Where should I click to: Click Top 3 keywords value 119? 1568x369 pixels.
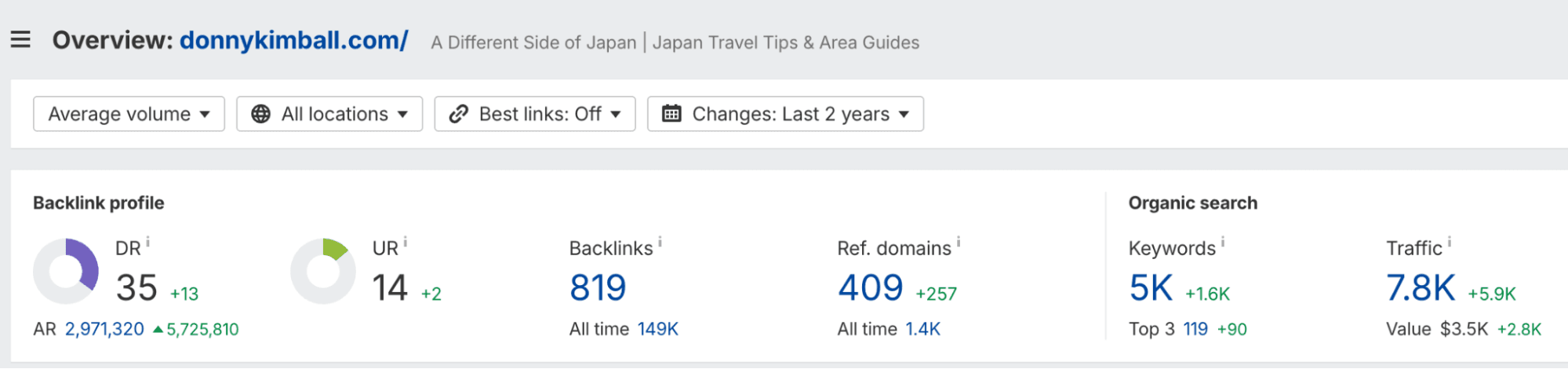pyautogui.click(x=1195, y=329)
